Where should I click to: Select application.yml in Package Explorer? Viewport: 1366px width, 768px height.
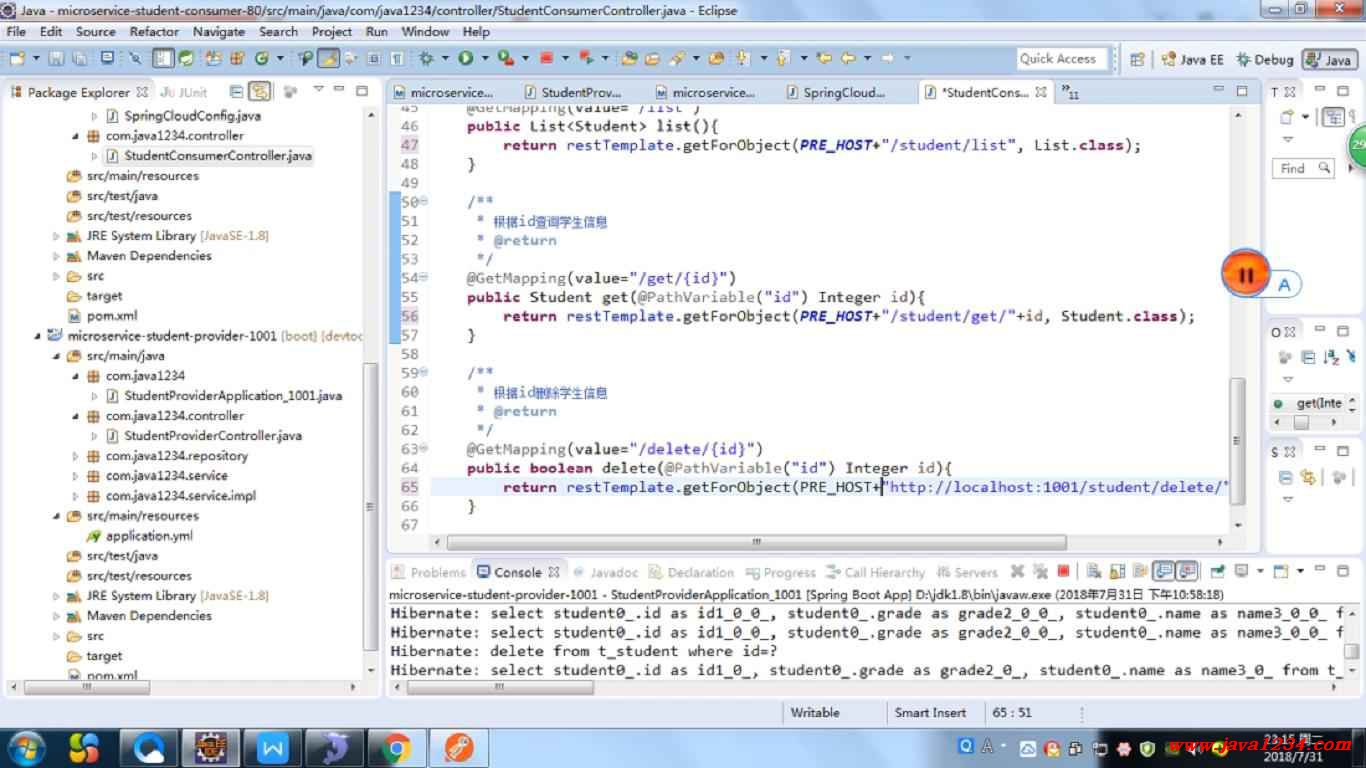140,536
